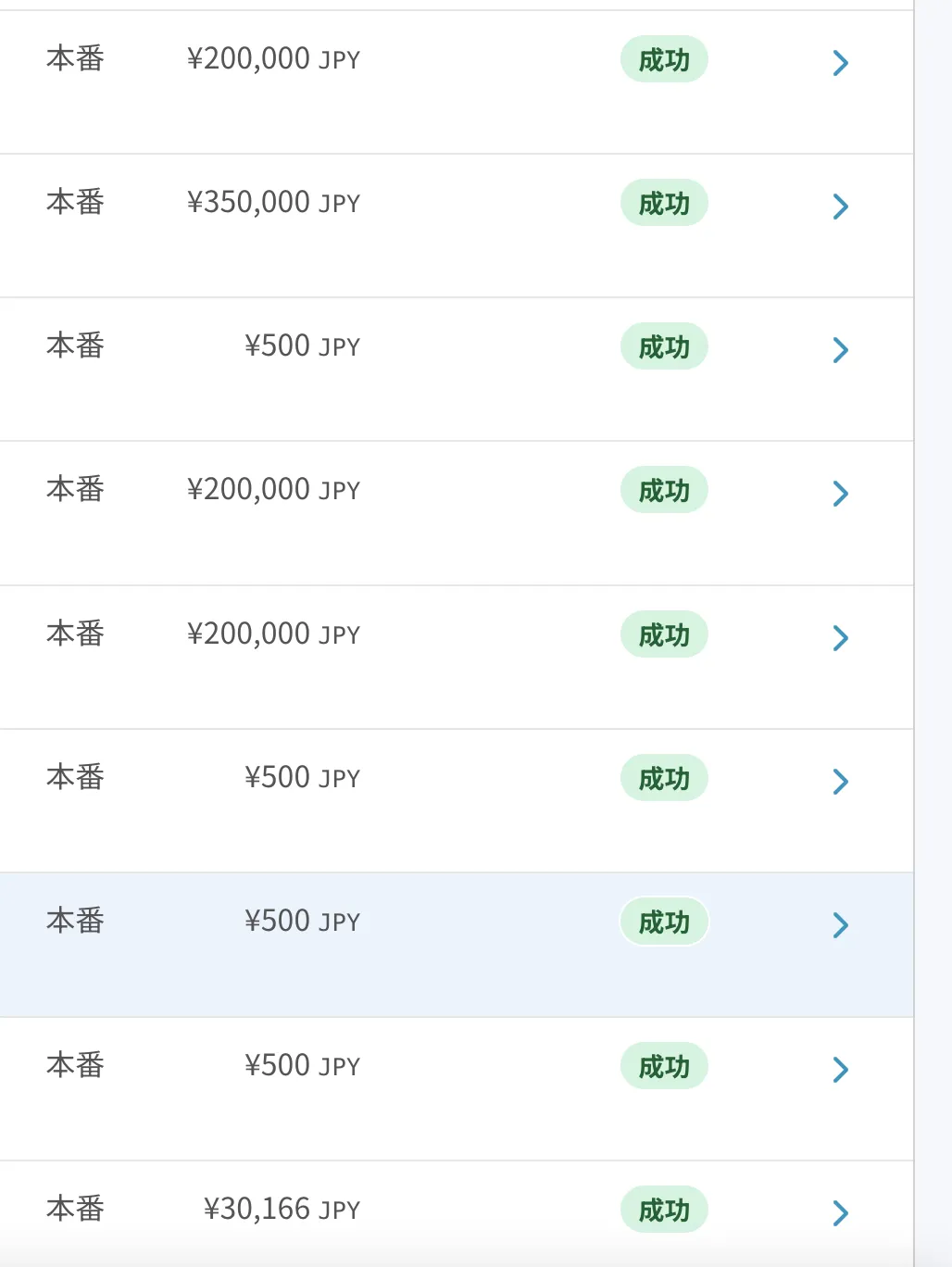Expand the ¥500 row directly below ¥350,000
952x1267 pixels.
840,349
